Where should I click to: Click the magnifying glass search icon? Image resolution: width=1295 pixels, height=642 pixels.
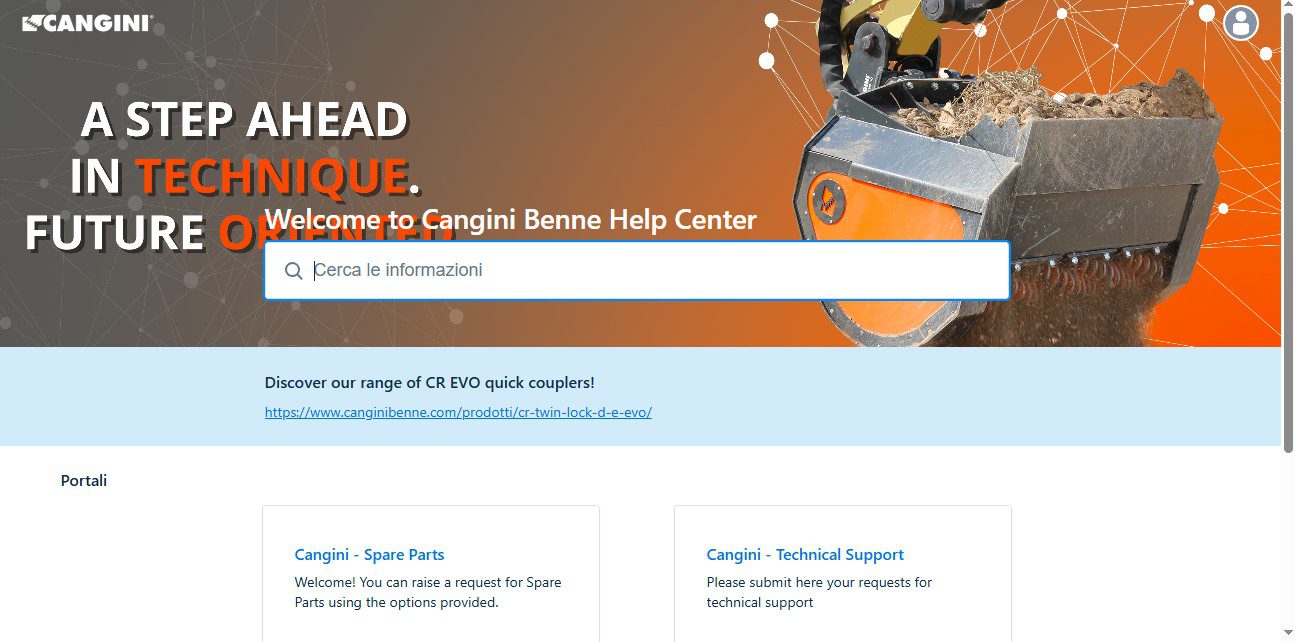click(x=293, y=271)
